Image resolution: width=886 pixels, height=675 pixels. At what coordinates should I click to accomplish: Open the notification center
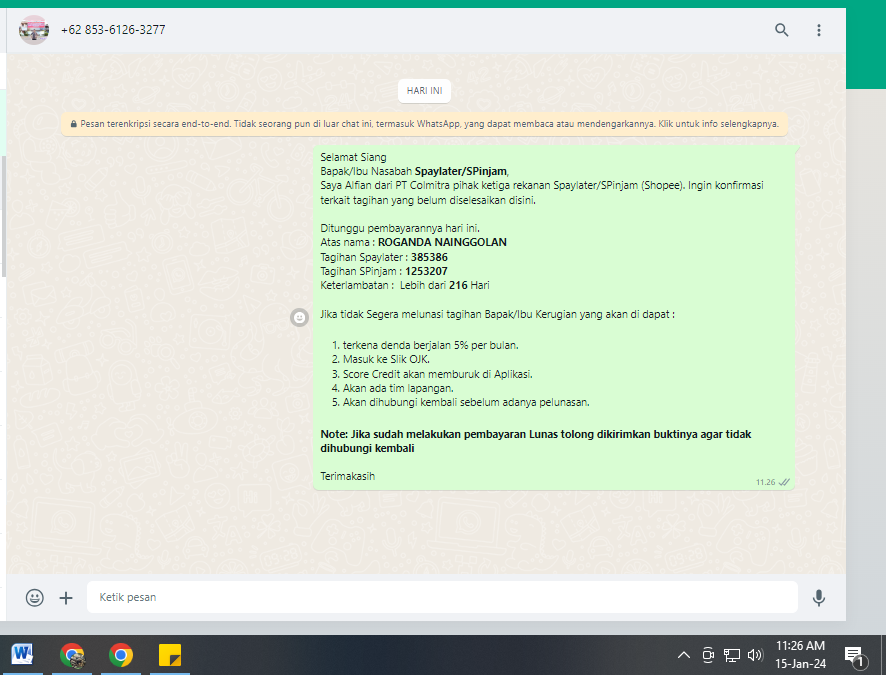click(854, 655)
